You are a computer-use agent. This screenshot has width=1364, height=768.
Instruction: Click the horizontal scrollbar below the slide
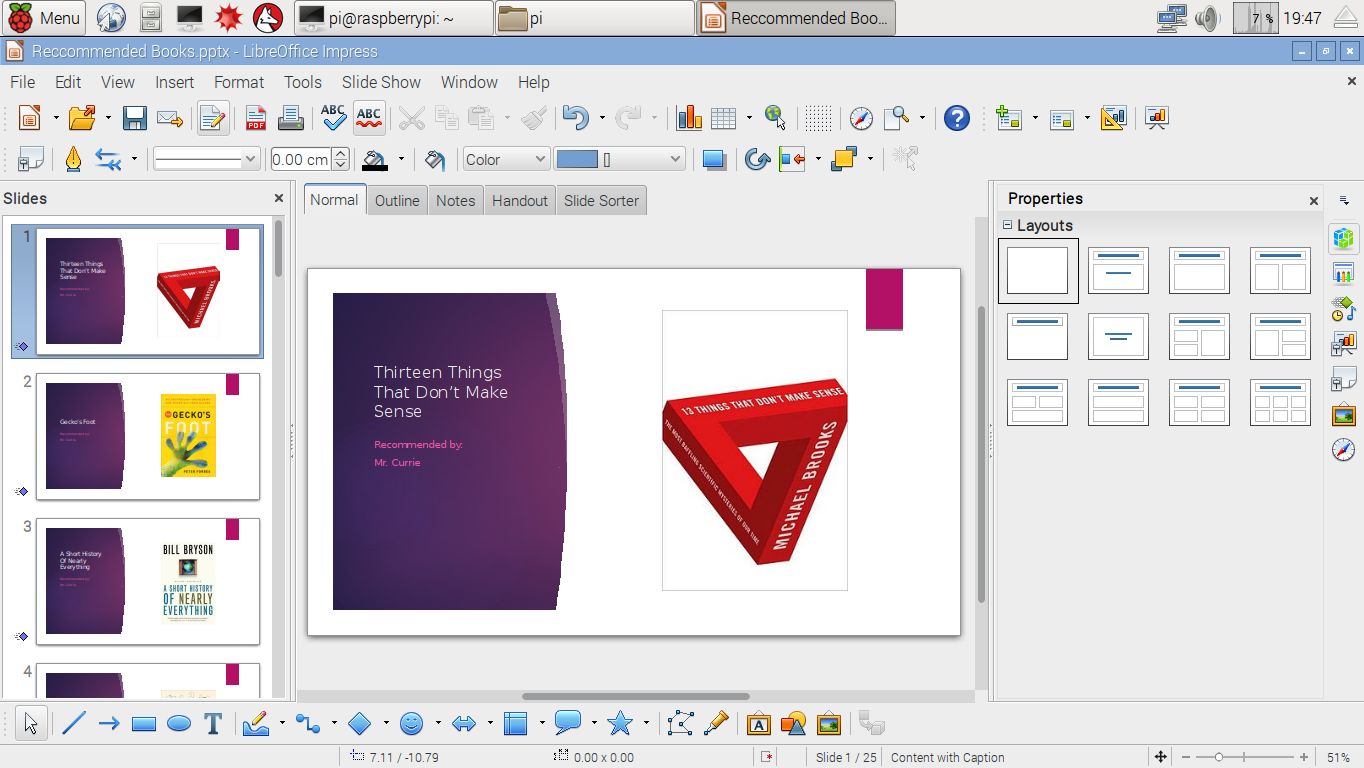tap(636, 696)
